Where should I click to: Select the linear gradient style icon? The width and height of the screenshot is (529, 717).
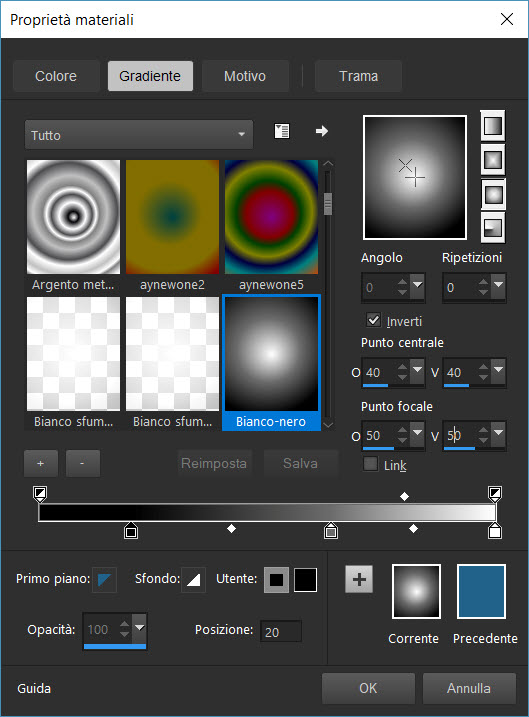tap(493, 126)
